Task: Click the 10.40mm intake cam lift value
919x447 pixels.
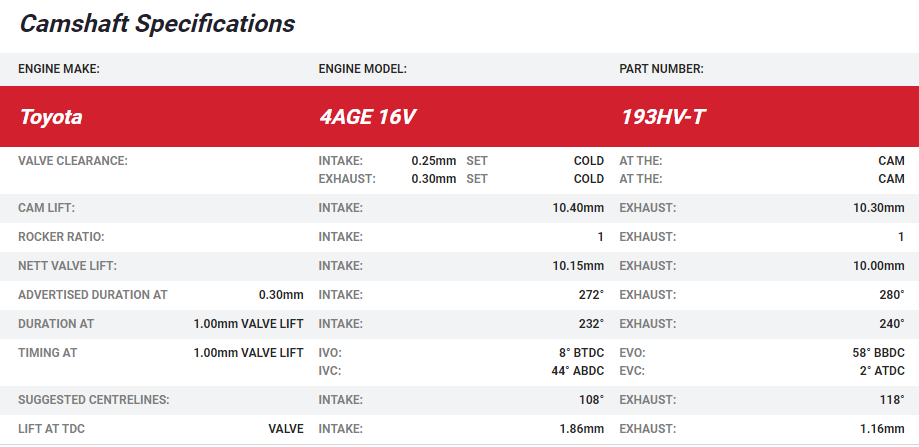Action: point(578,208)
